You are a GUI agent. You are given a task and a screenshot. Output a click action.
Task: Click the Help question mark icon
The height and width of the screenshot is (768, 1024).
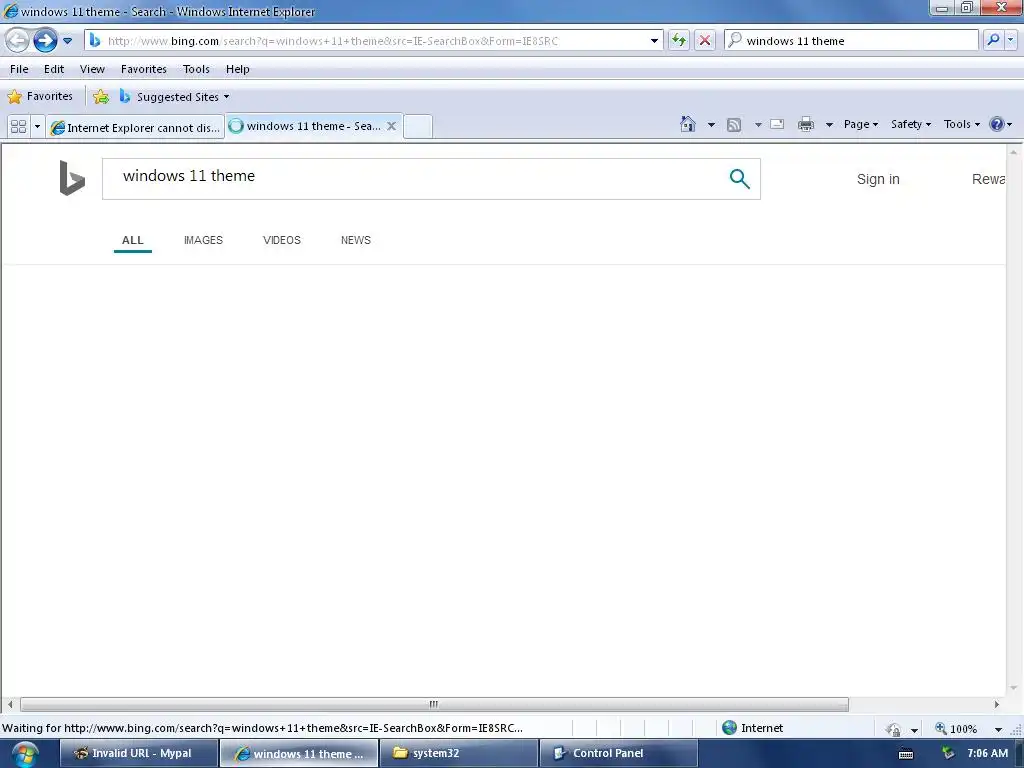pyautogui.click(x=997, y=124)
